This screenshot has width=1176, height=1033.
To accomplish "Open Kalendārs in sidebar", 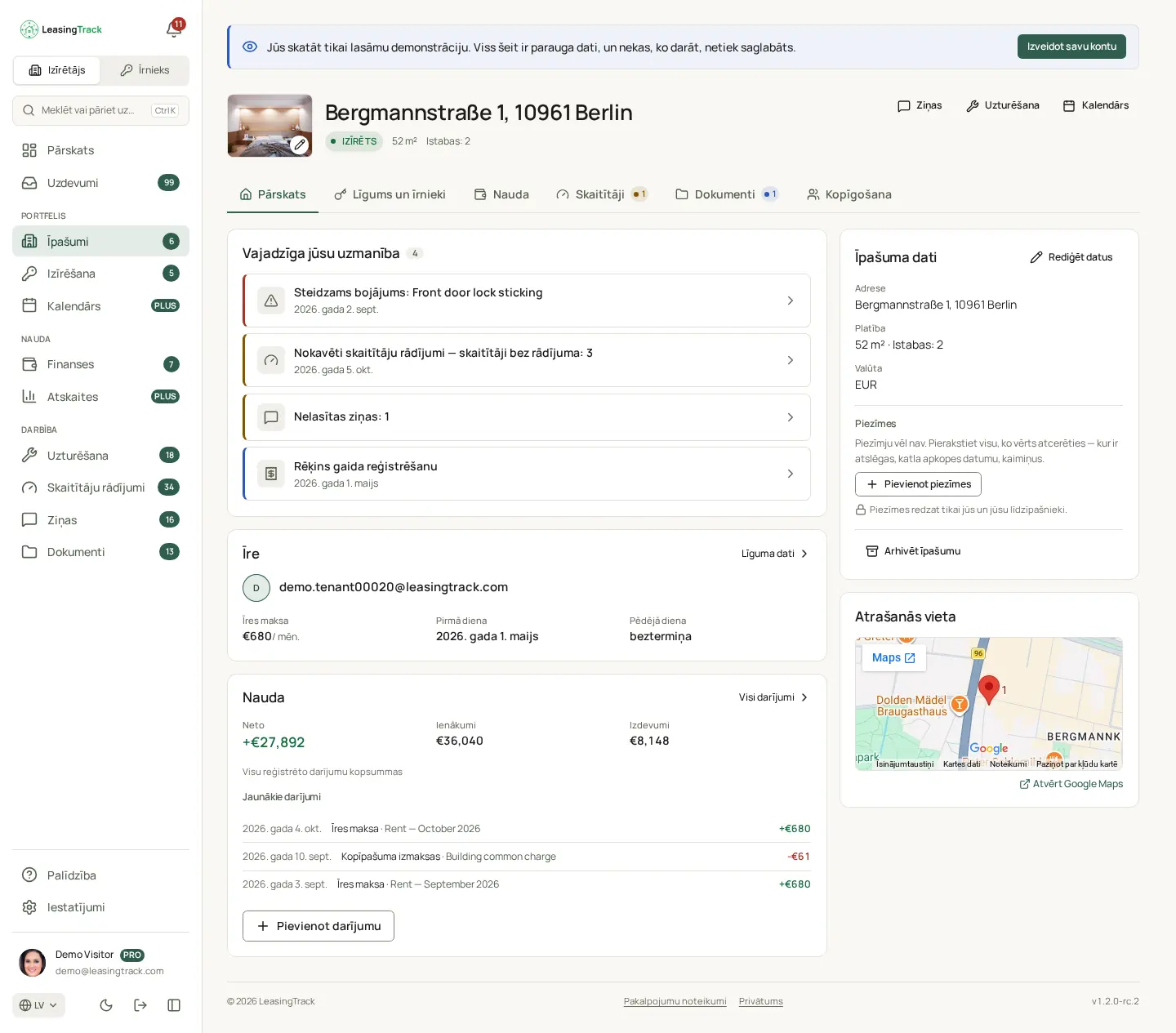I will click(100, 306).
